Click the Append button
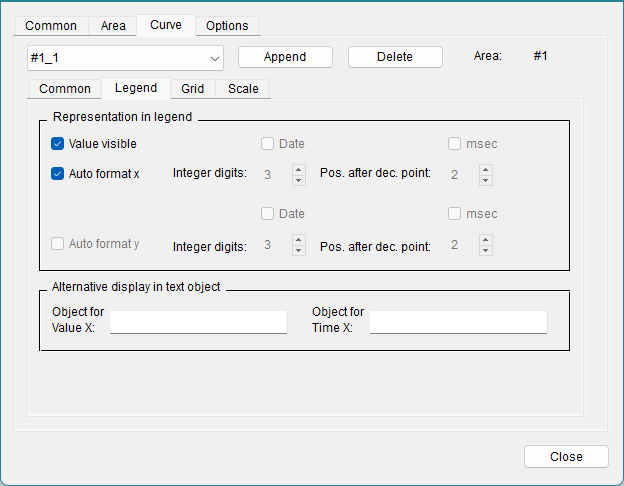 pyautogui.click(x=284, y=57)
